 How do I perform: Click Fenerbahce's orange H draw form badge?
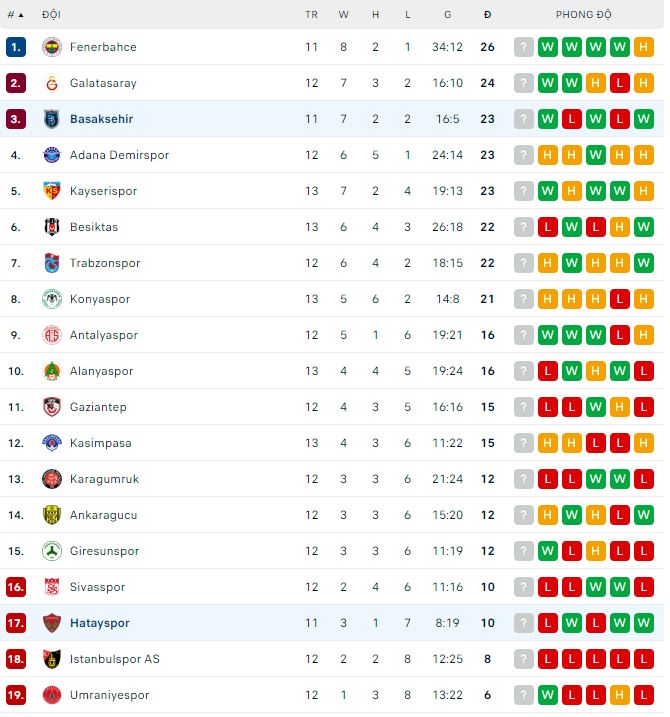point(644,47)
